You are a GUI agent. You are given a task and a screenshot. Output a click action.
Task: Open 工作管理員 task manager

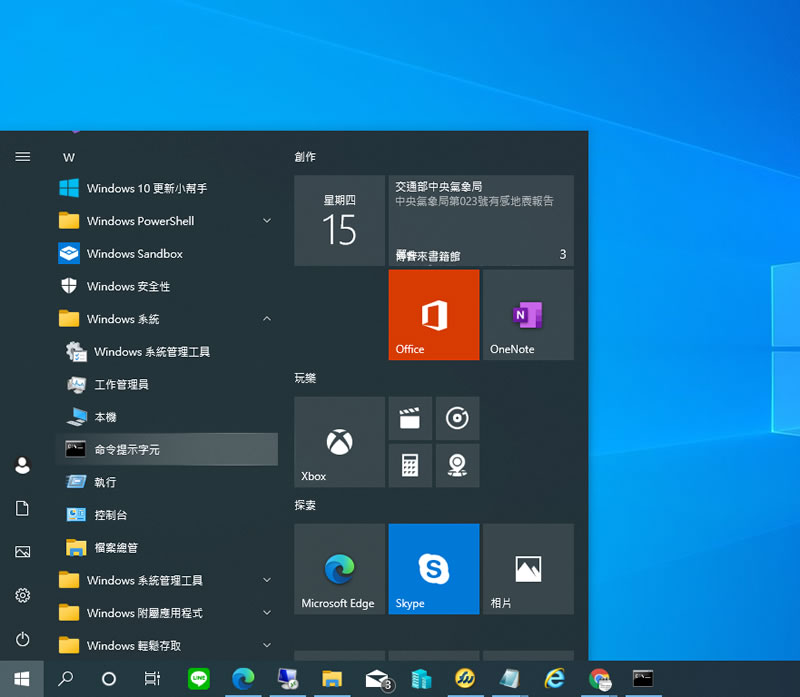[167, 384]
